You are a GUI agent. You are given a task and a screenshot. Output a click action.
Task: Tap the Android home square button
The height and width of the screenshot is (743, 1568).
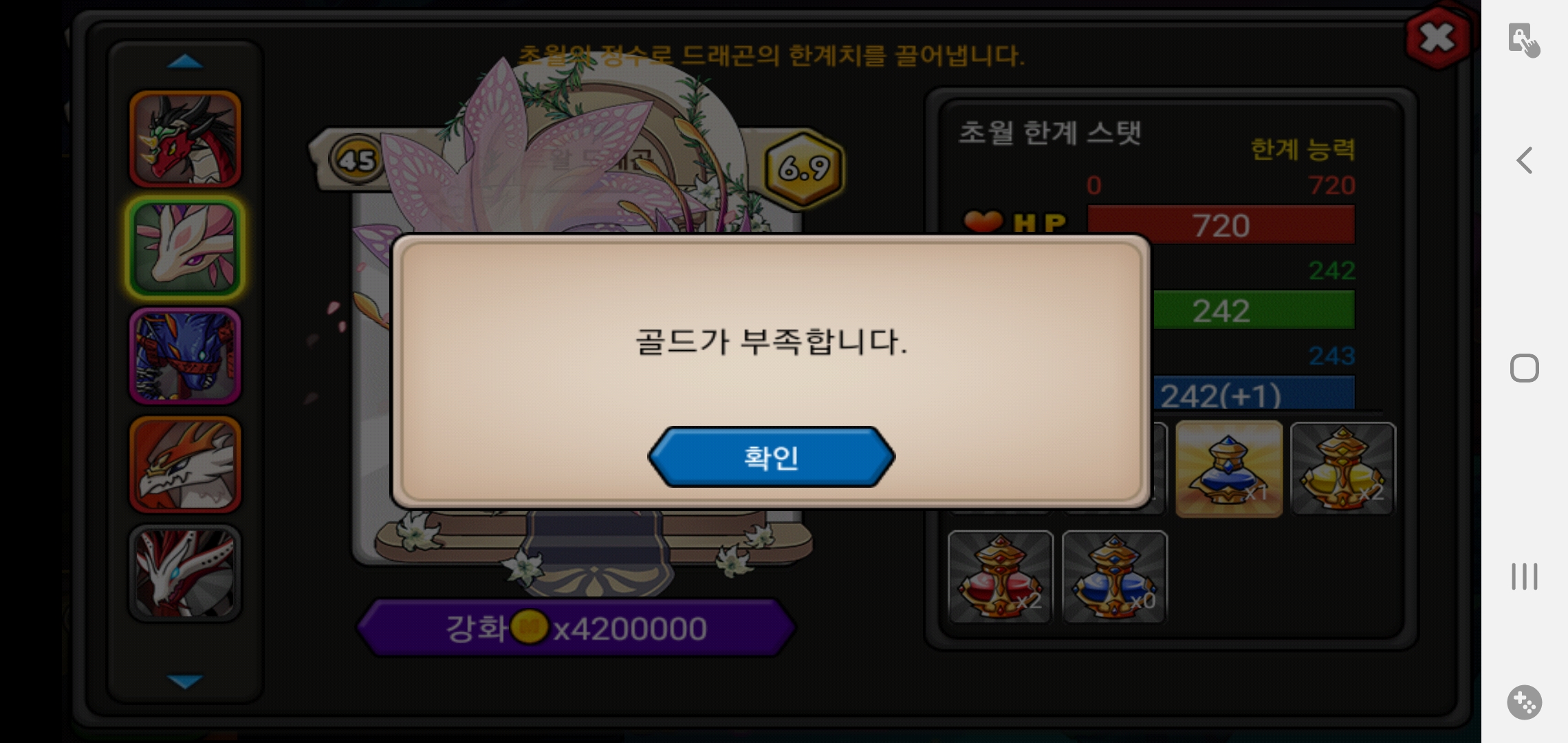point(1525,368)
